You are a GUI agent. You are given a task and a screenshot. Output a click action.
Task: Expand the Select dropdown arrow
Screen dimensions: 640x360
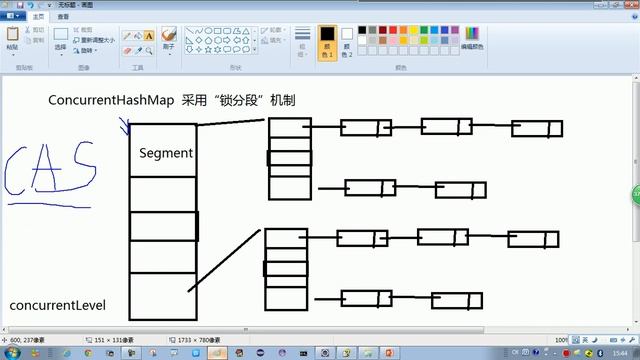coord(61,55)
